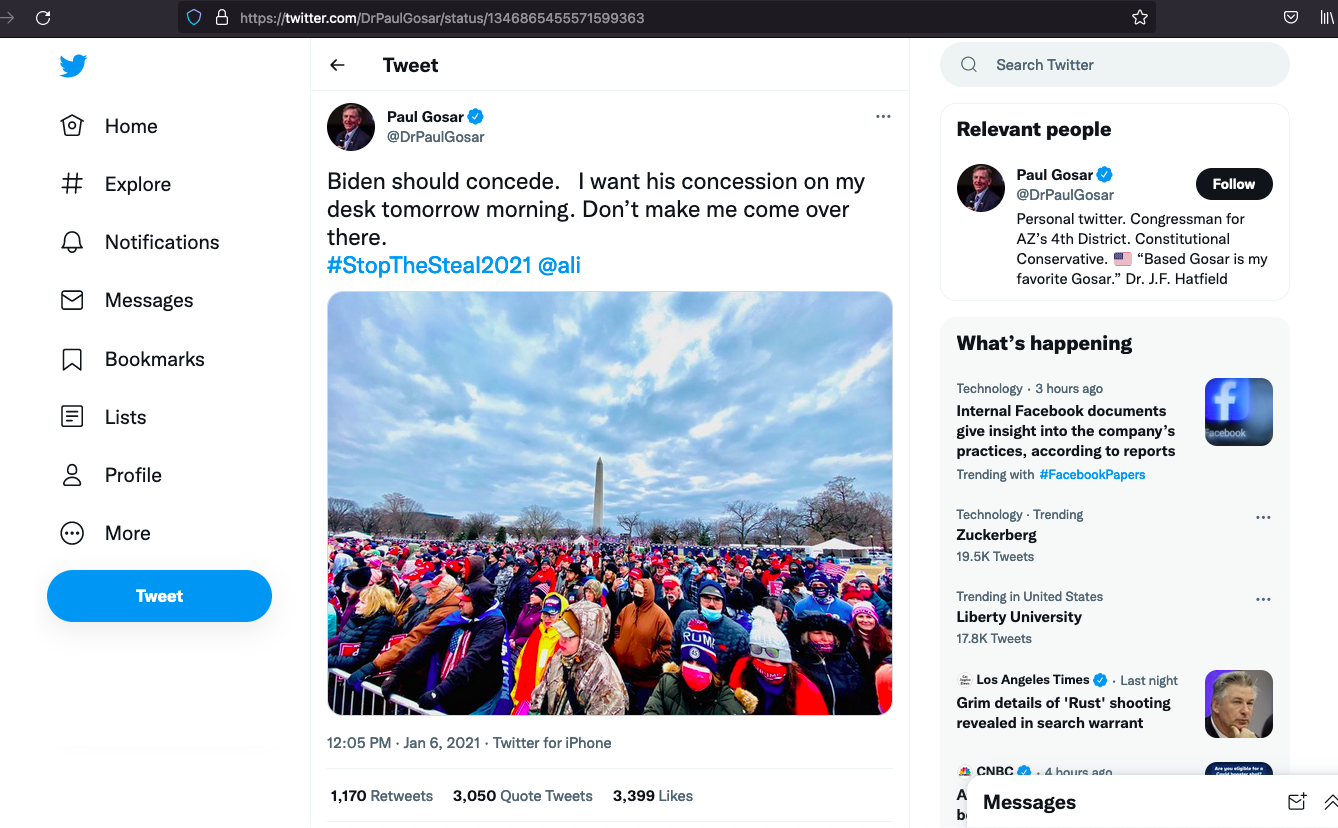Open the #StopTheSteal2021 hashtag link
This screenshot has width=1338, height=828.
pyautogui.click(x=429, y=265)
